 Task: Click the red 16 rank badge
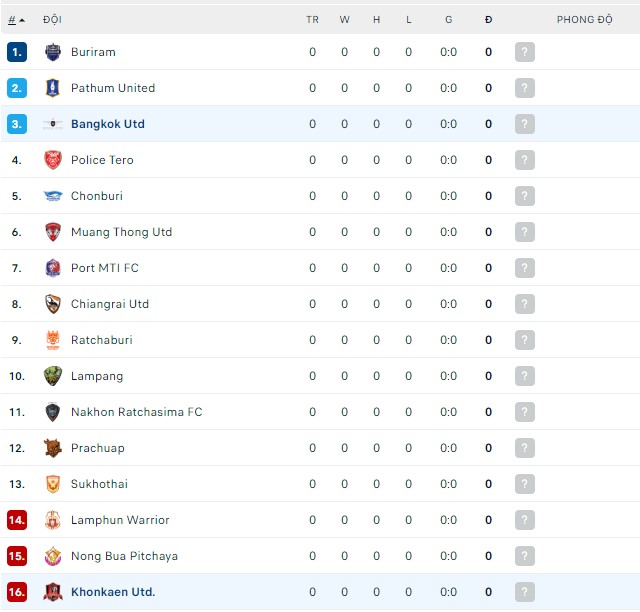pyautogui.click(x=16, y=592)
